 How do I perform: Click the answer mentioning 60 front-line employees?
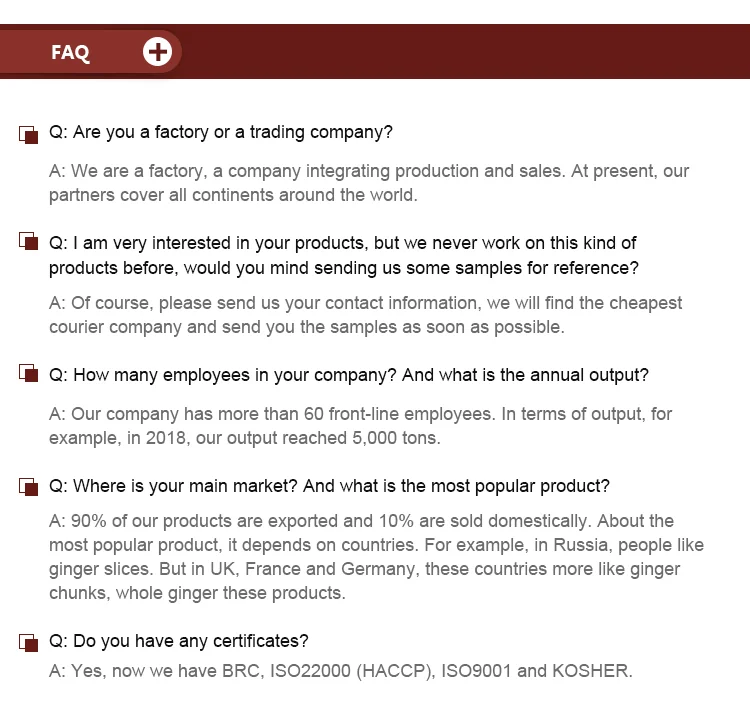pyautogui.click(x=360, y=426)
